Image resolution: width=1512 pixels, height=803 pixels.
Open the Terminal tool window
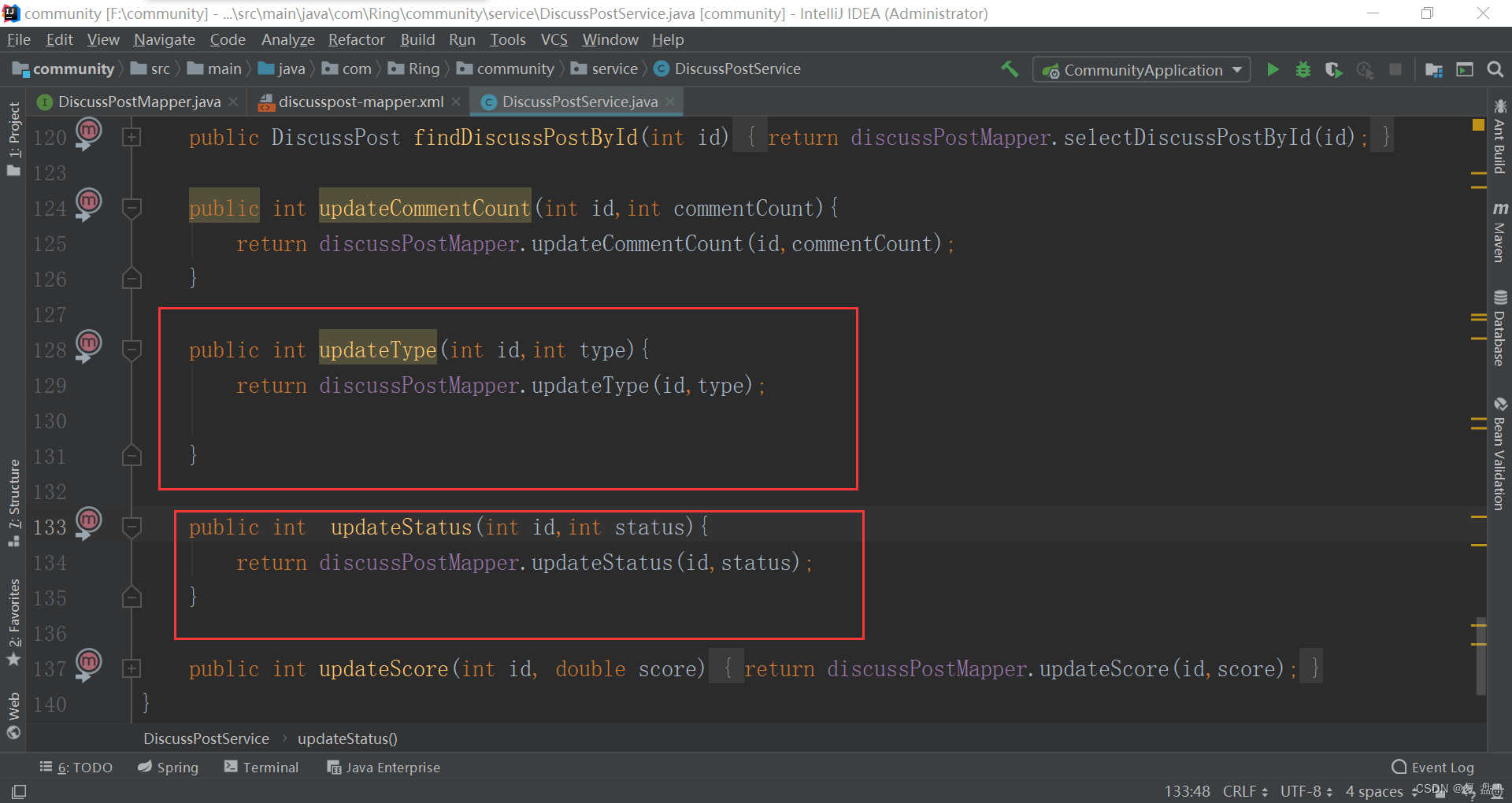pos(261,767)
